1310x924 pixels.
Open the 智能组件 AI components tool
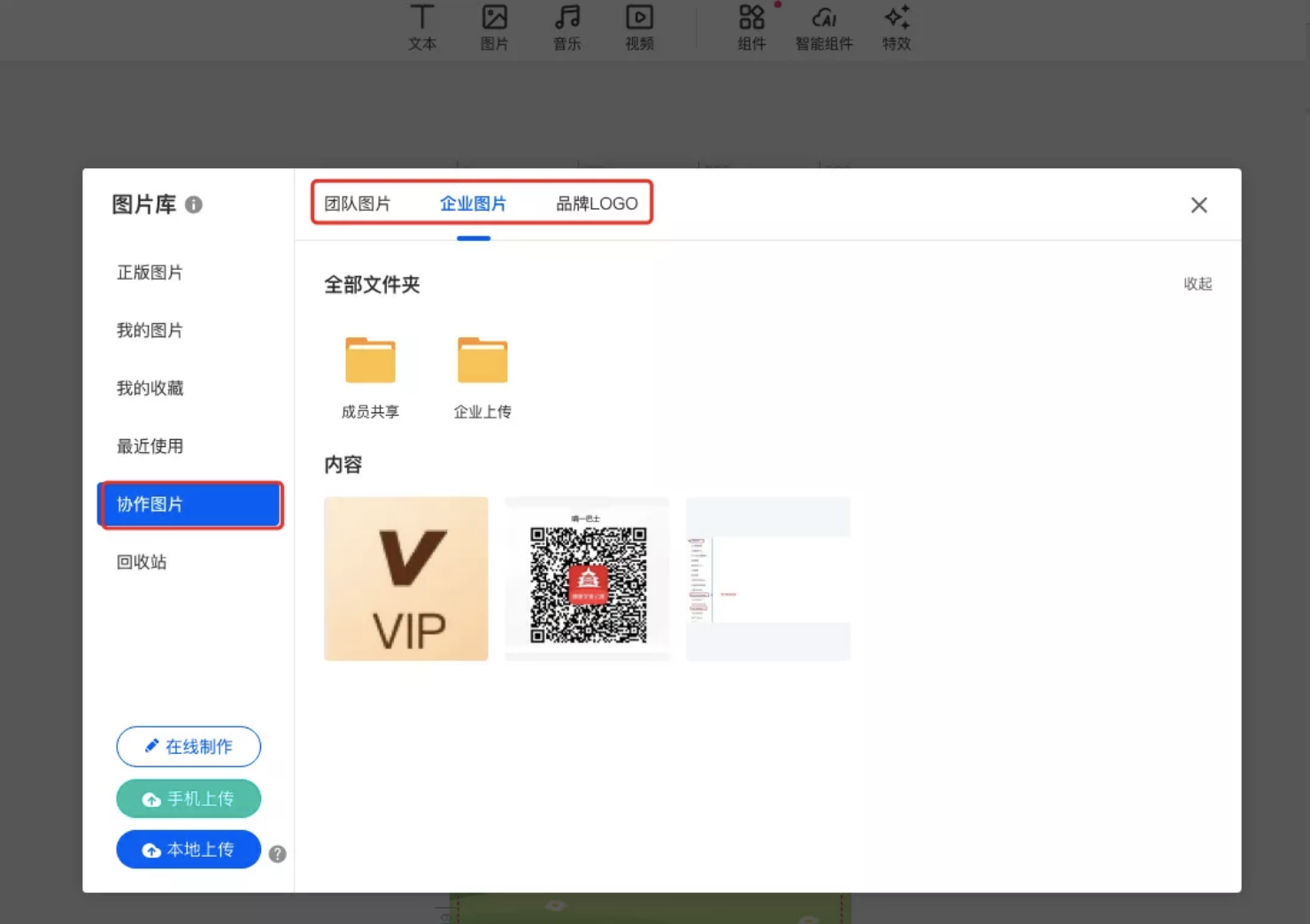click(x=824, y=27)
